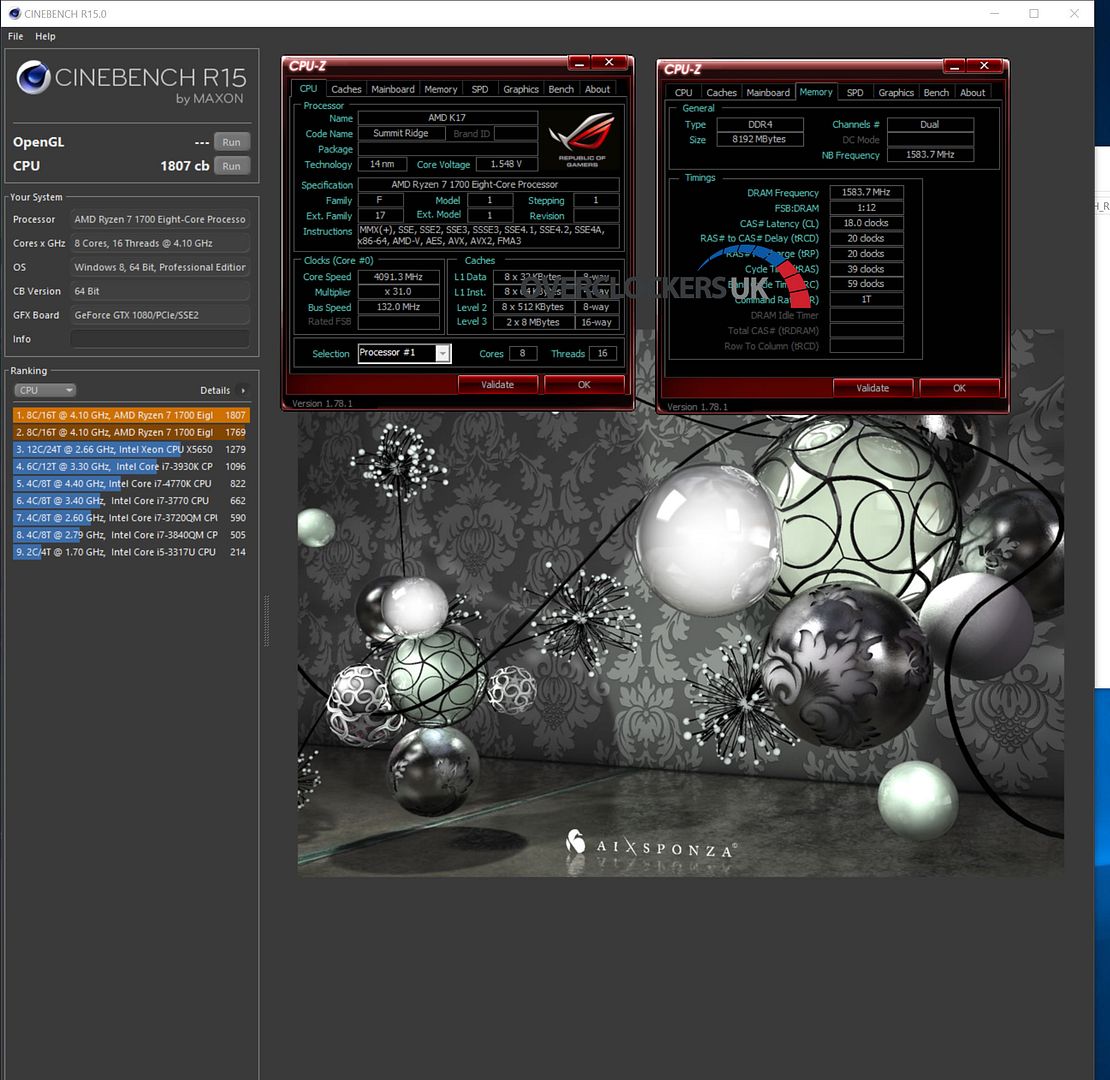
Task: Click OK in right CPU-Z window
Action: tap(959, 388)
